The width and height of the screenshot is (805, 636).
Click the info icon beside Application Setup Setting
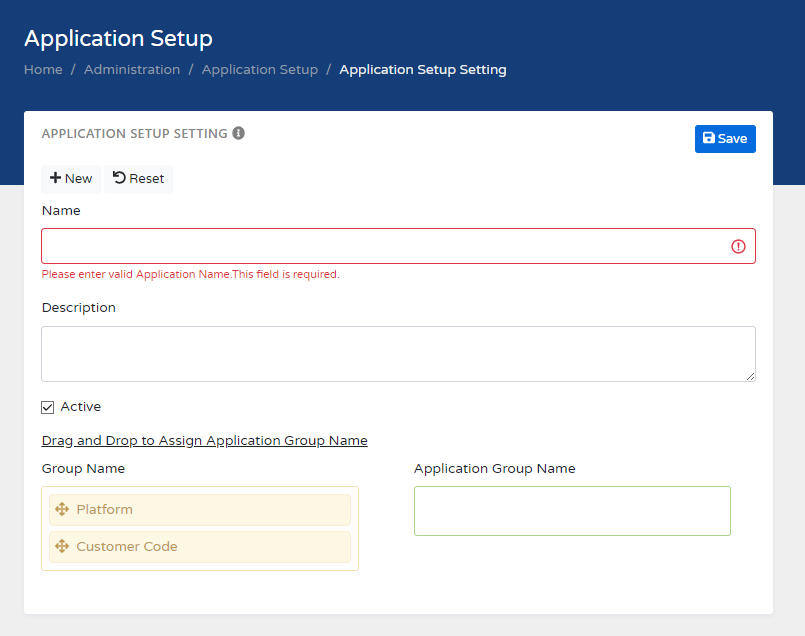pyautogui.click(x=239, y=133)
